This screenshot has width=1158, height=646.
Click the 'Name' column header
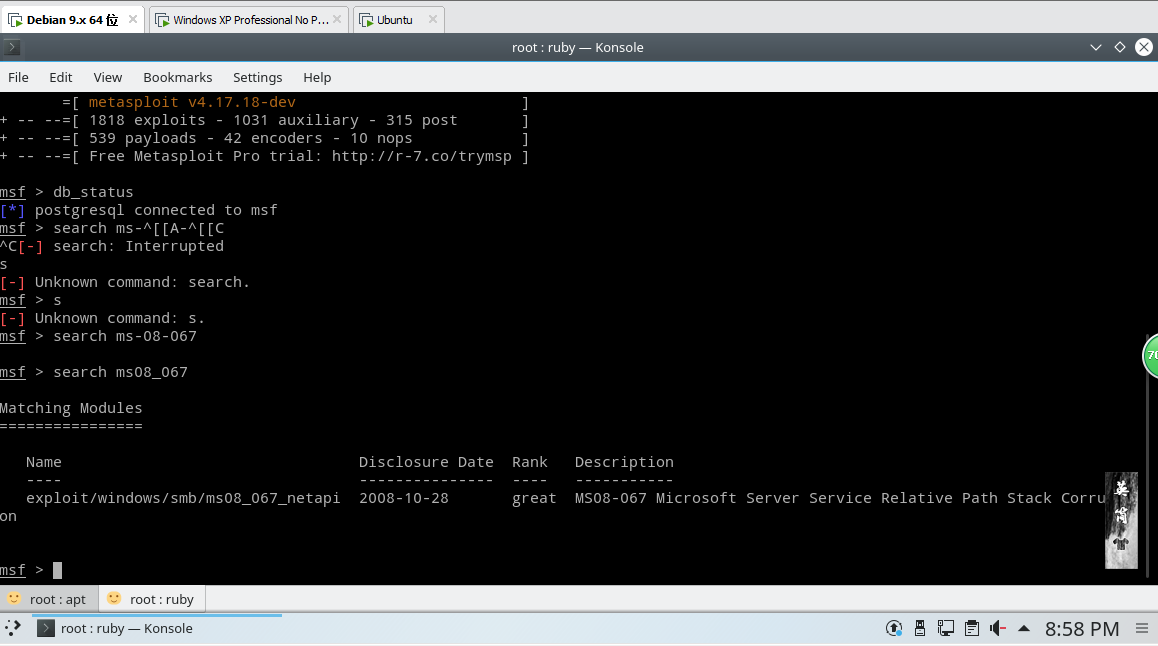tap(44, 462)
